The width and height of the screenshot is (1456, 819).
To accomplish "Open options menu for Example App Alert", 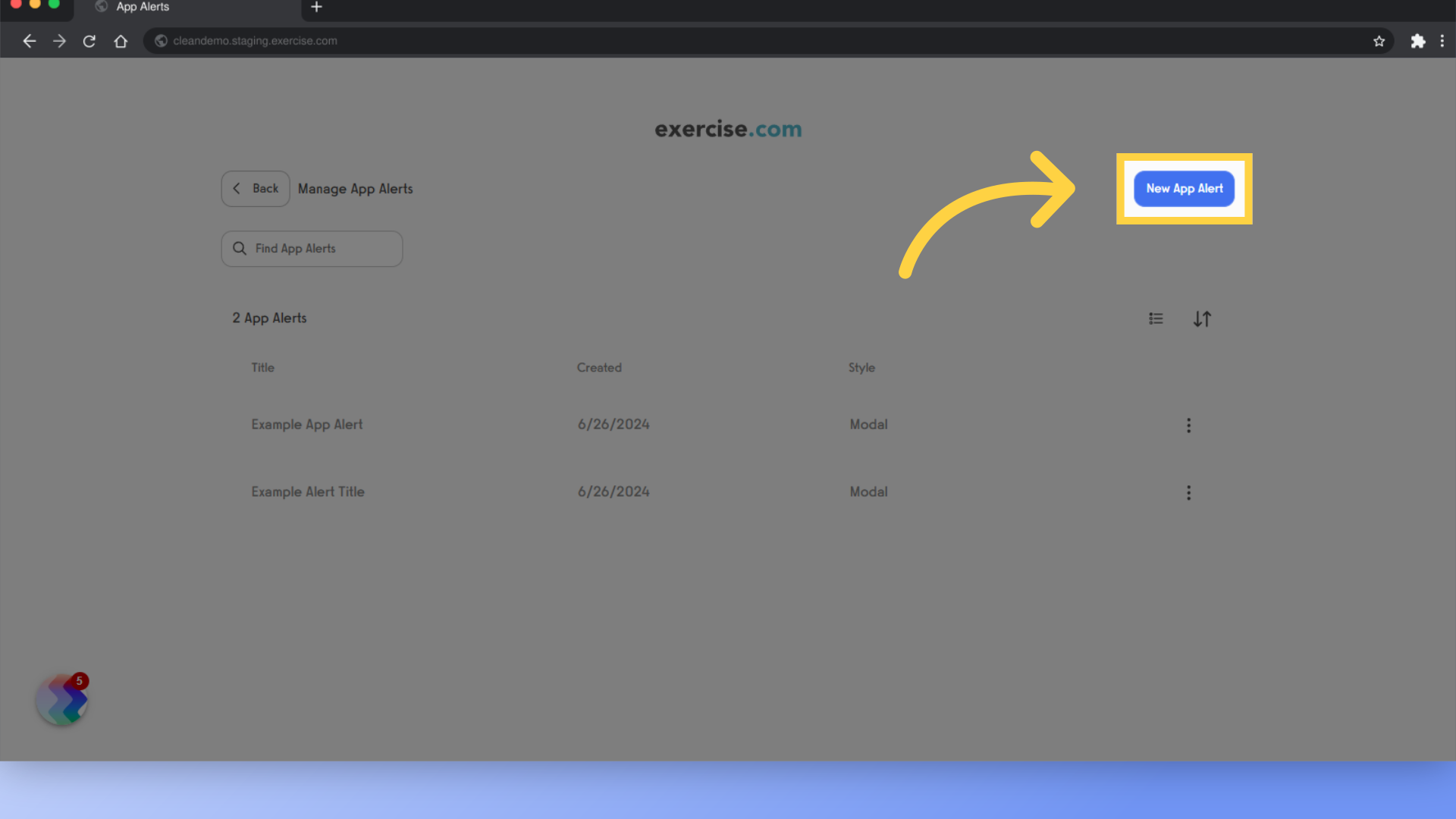I will click(1189, 425).
